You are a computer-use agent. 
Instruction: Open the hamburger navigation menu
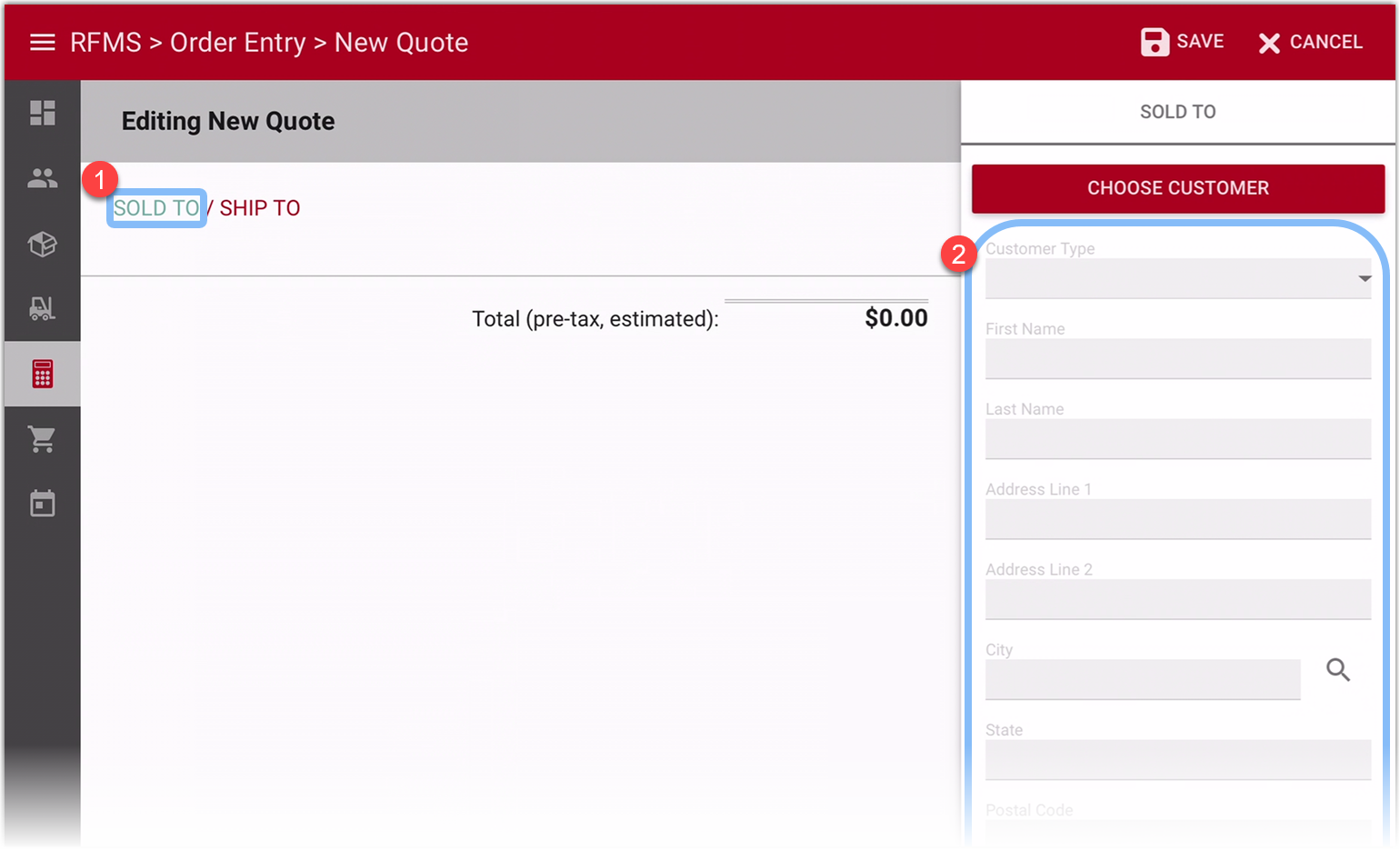tap(43, 43)
